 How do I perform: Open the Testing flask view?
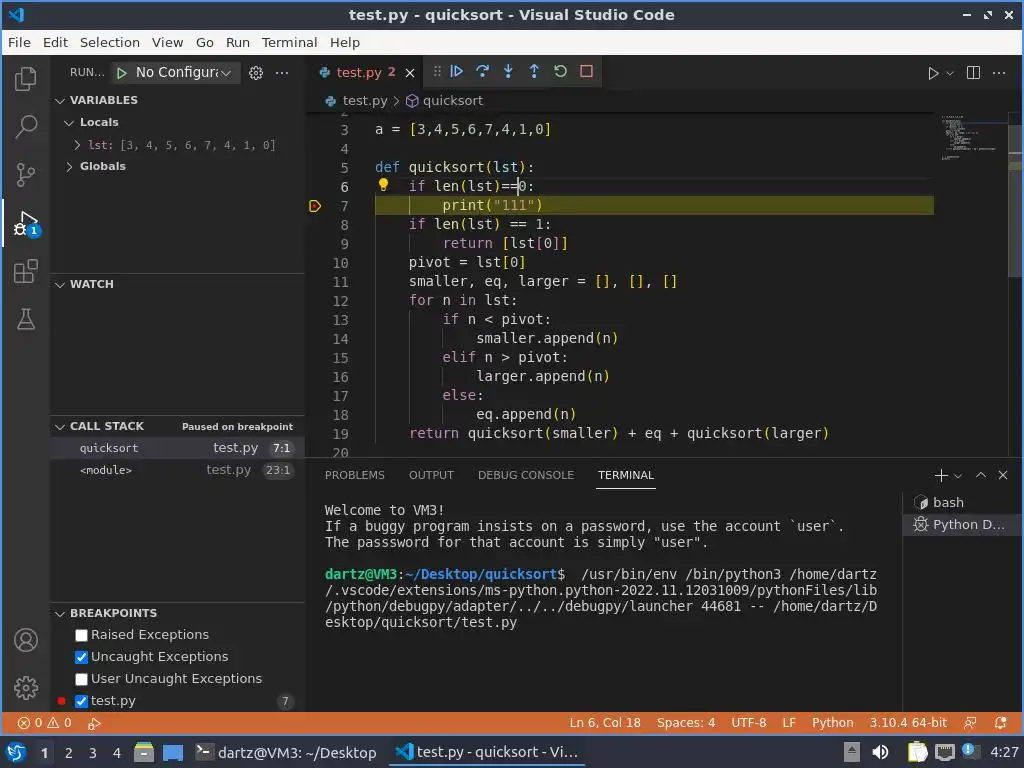(x=25, y=319)
